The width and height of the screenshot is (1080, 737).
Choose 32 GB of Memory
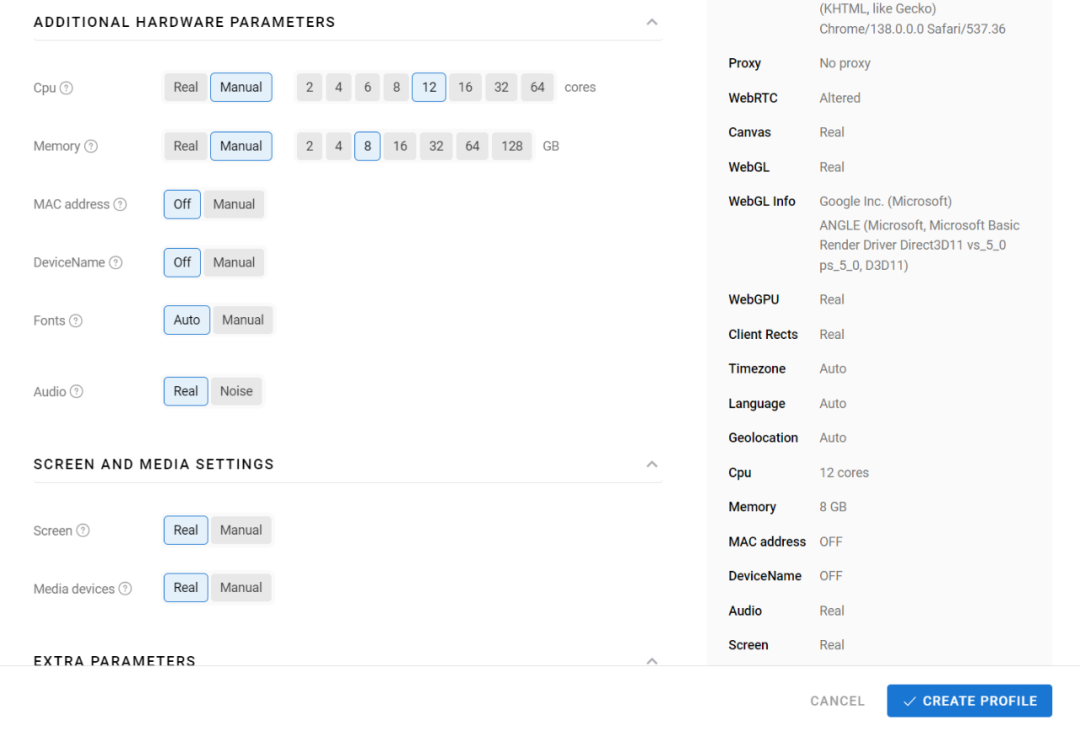pyautogui.click(x=435, y=146)
